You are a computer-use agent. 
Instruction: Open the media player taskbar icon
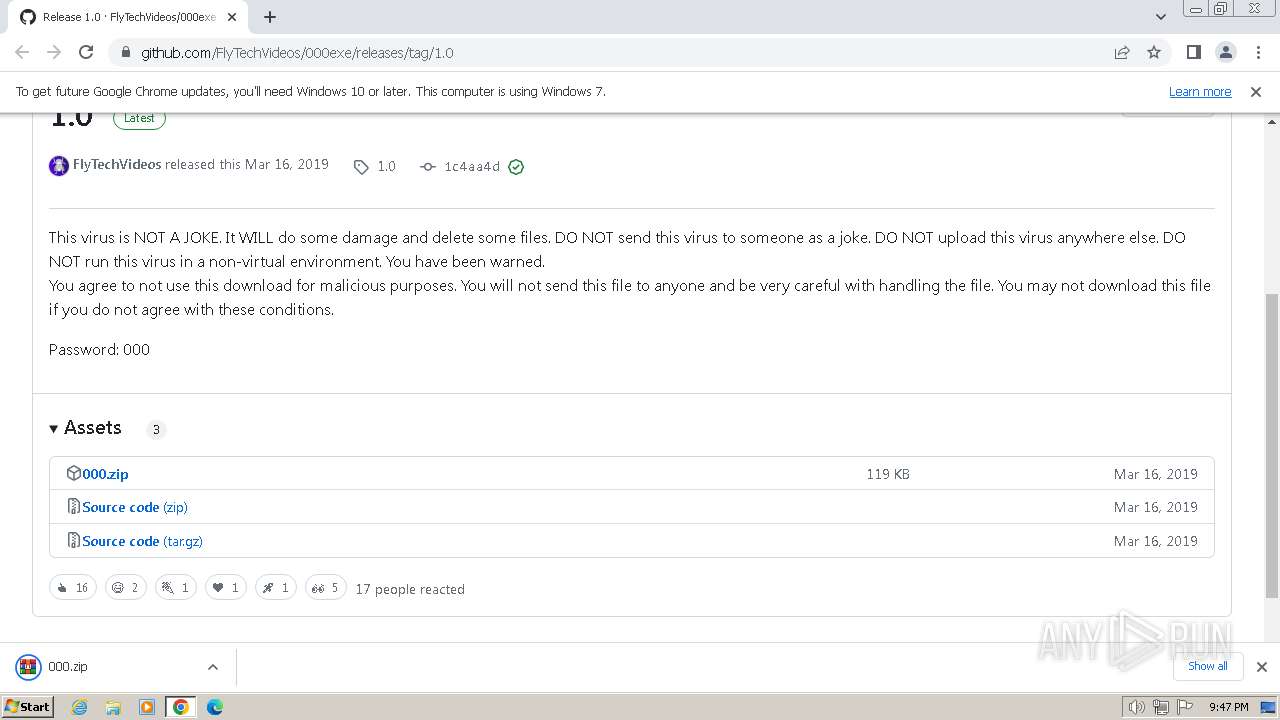pos(147,707)
